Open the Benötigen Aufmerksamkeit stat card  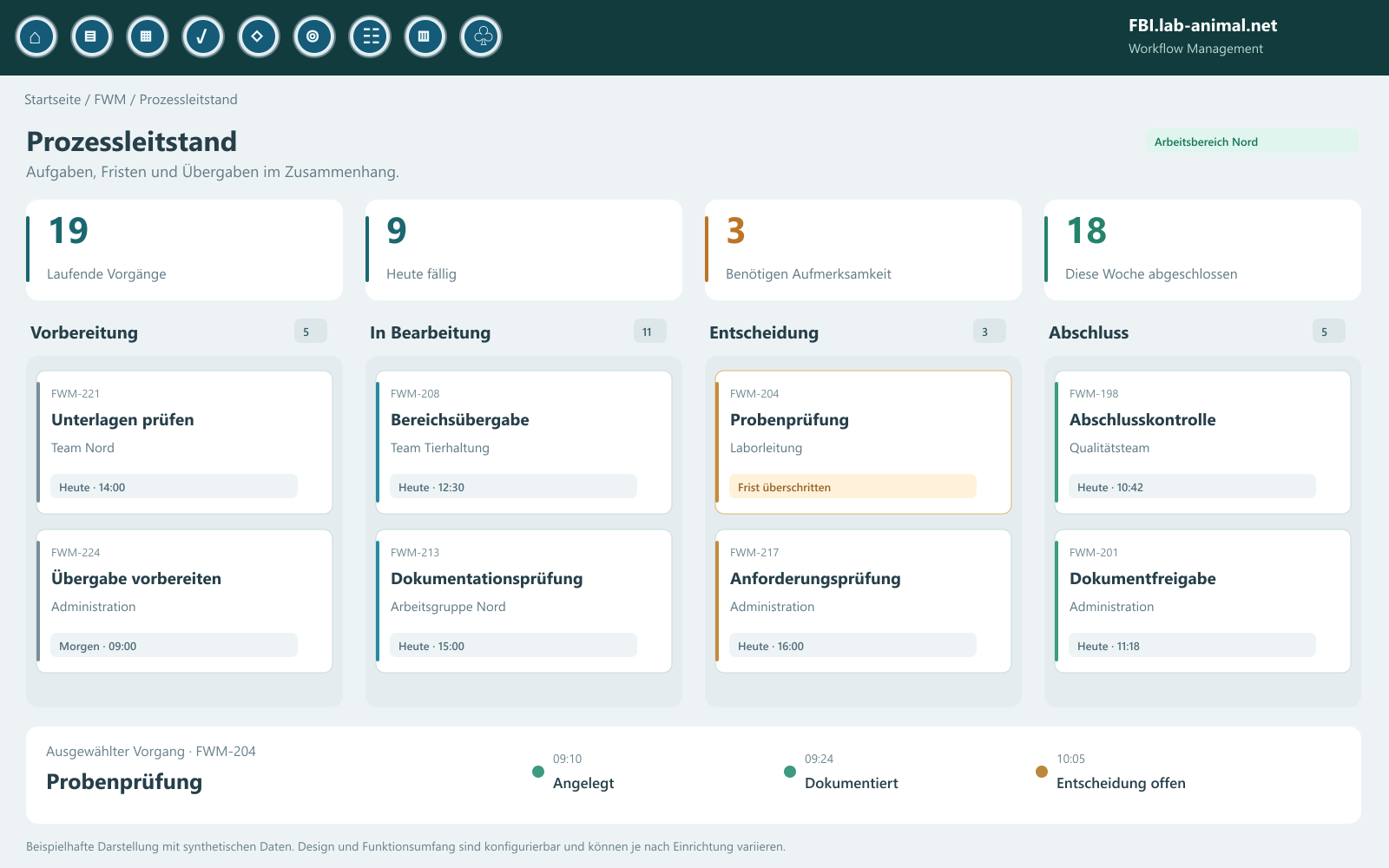(863, 250)
